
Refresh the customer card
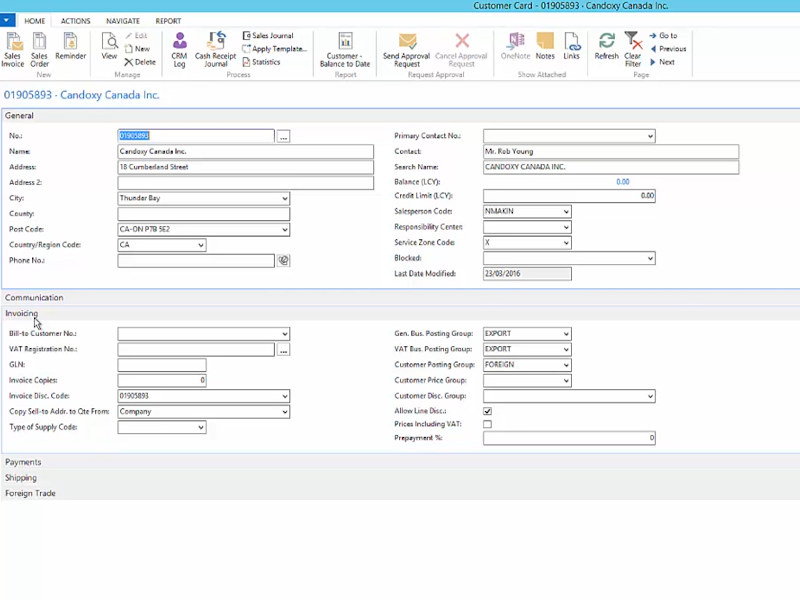pyautogui.click(x=606, y=46)
